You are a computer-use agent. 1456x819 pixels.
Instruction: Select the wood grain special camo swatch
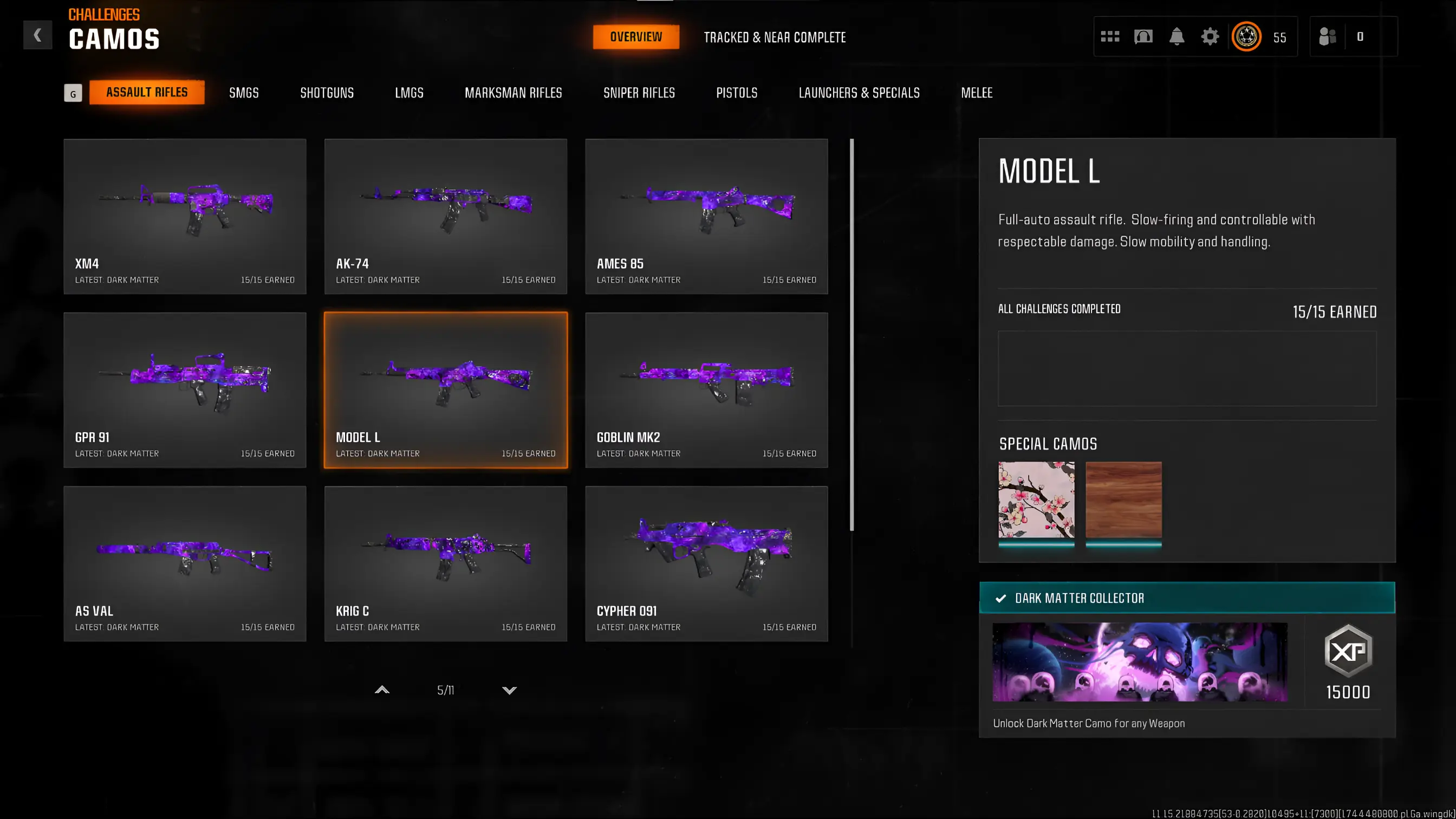pos(1123,500)
